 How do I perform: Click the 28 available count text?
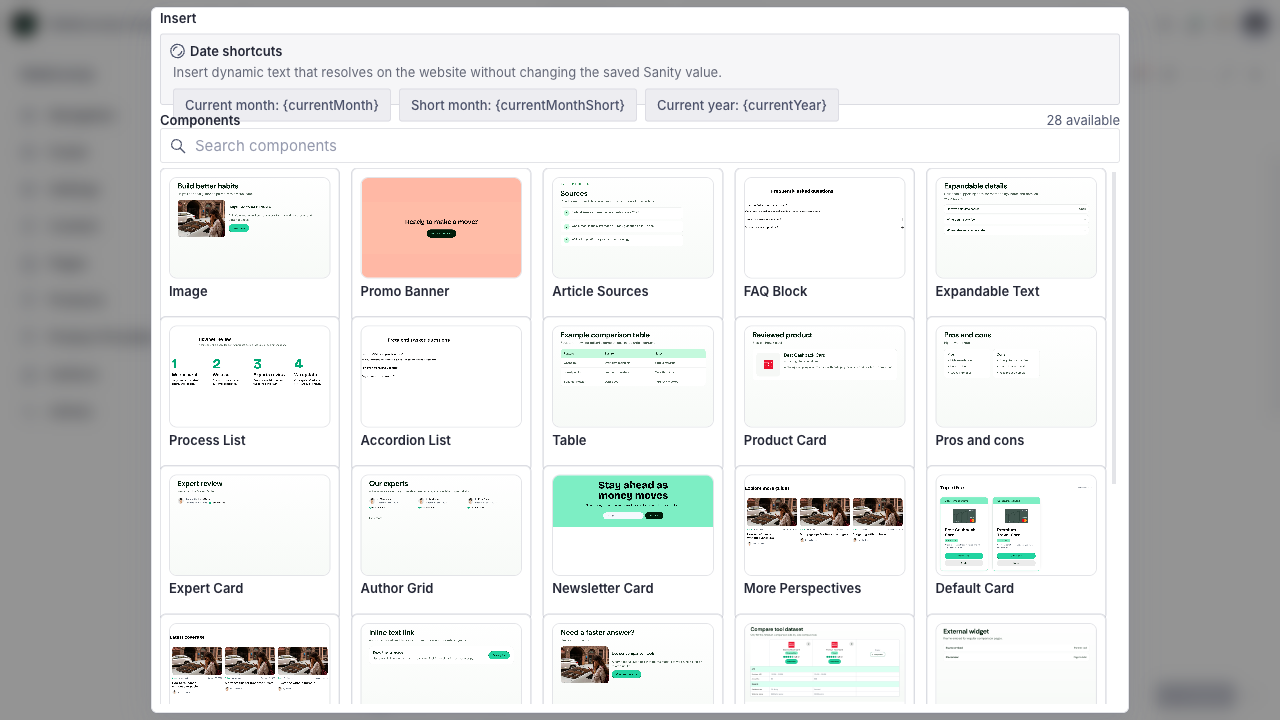point(1083,120)
